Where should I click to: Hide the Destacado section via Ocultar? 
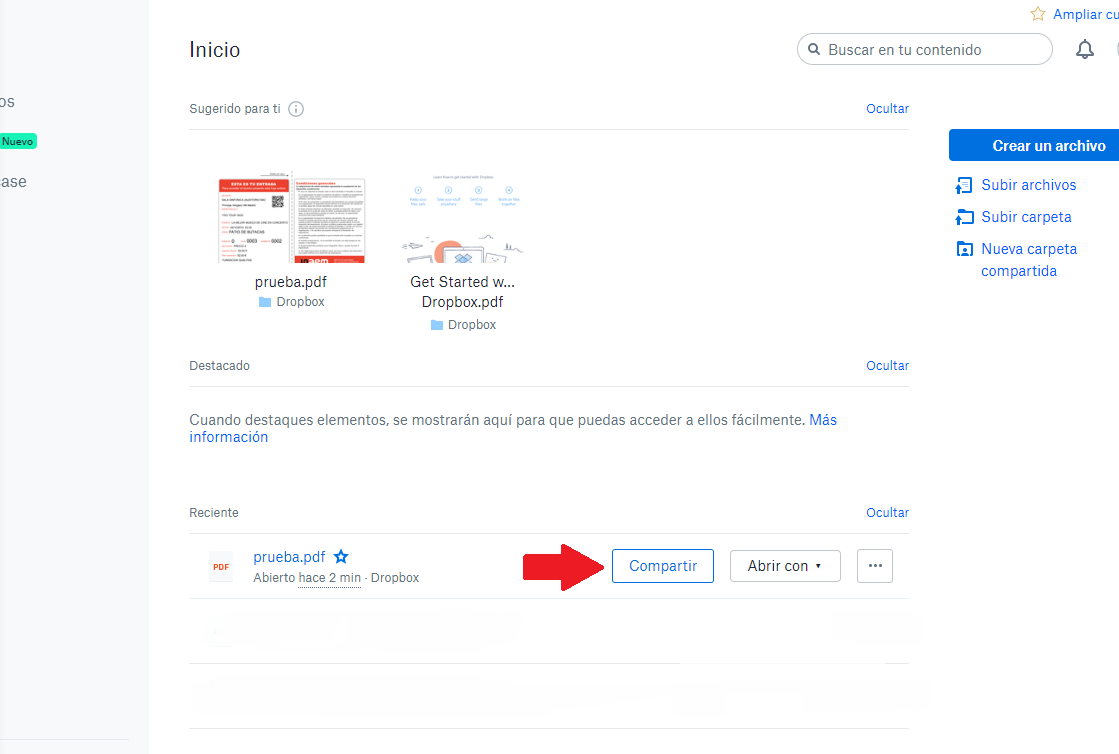[887, 365]
